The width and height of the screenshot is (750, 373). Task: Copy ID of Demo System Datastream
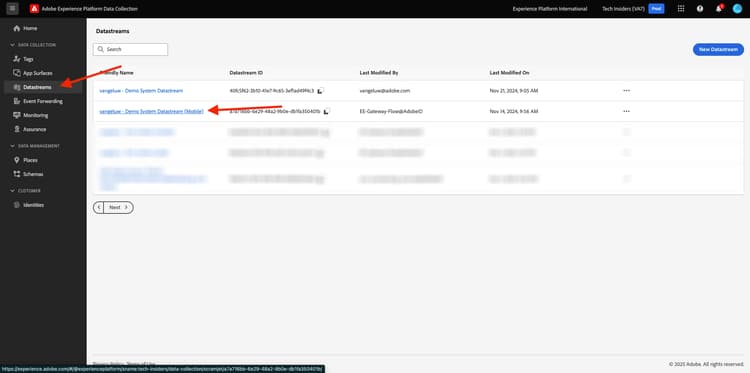[x=321, y=90]
